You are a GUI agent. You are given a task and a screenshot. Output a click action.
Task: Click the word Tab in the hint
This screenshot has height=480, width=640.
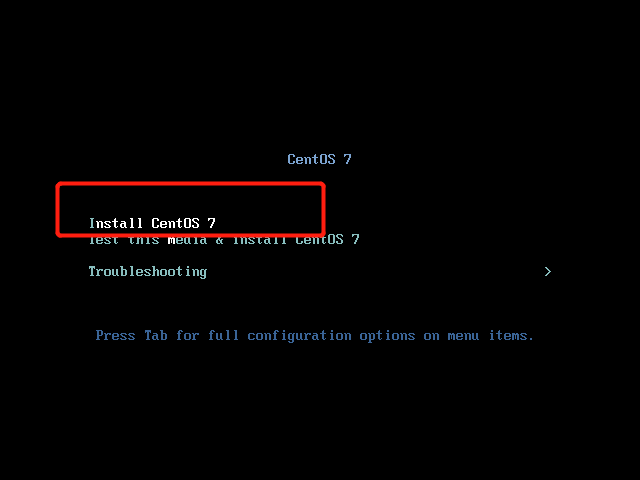[156, 336]
